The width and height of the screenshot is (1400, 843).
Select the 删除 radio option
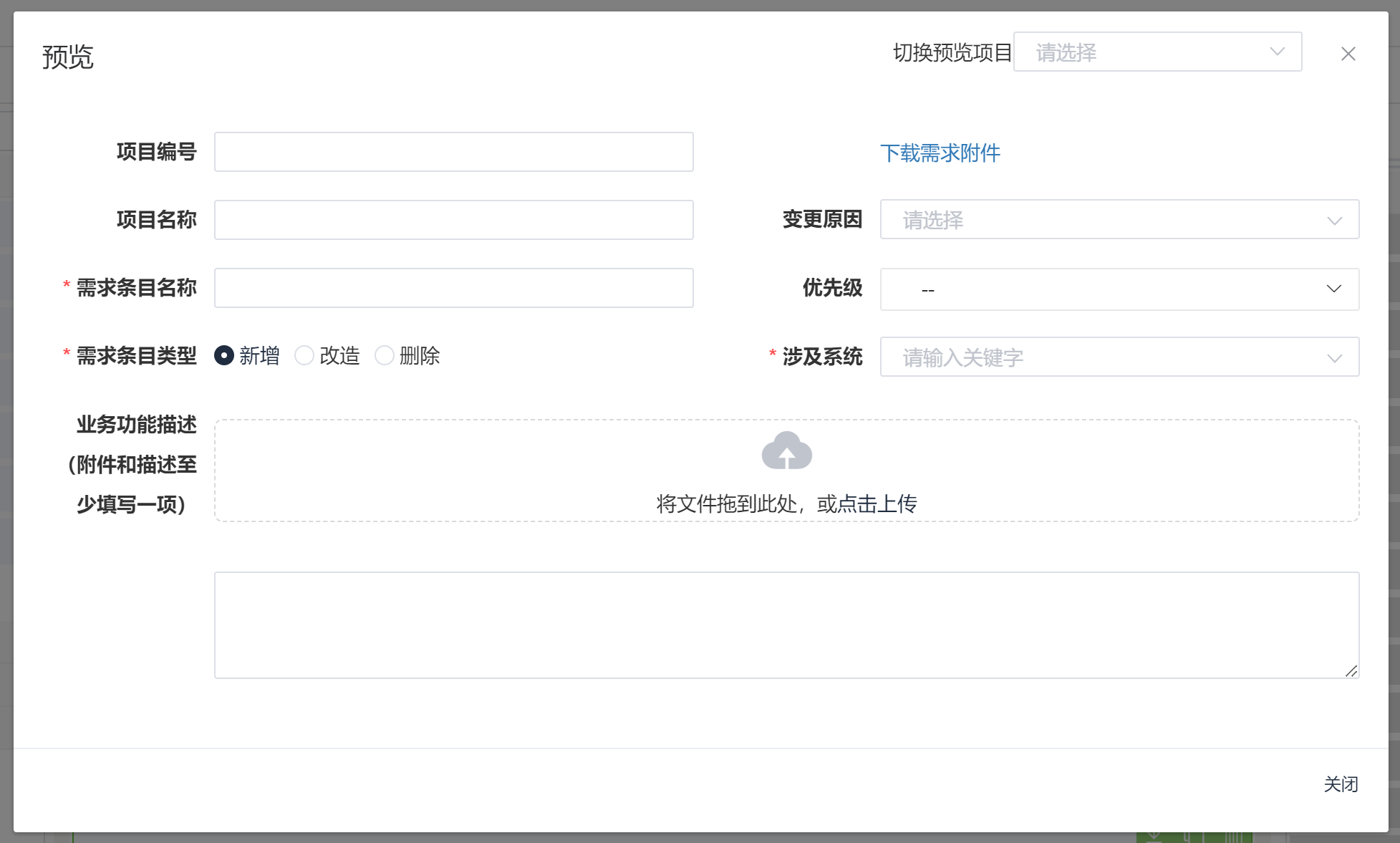(385, 355)
